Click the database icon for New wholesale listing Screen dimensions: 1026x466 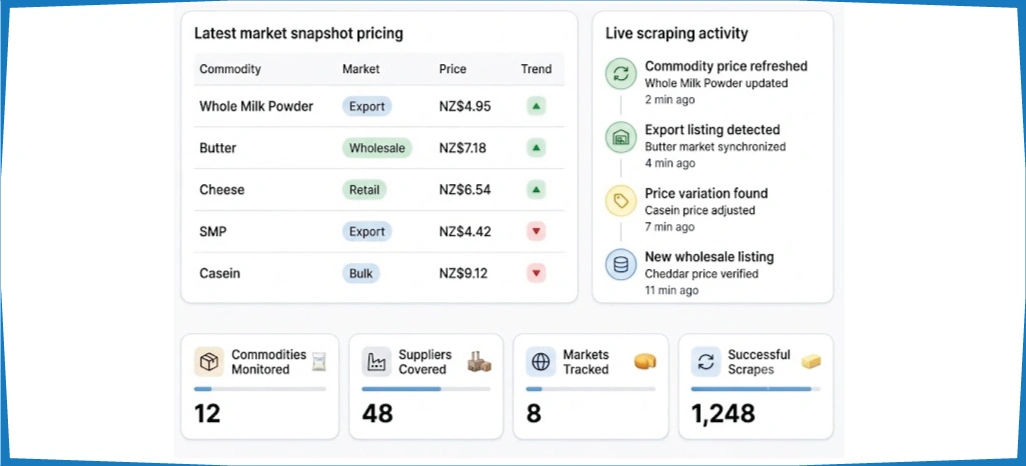pos(620,264)
